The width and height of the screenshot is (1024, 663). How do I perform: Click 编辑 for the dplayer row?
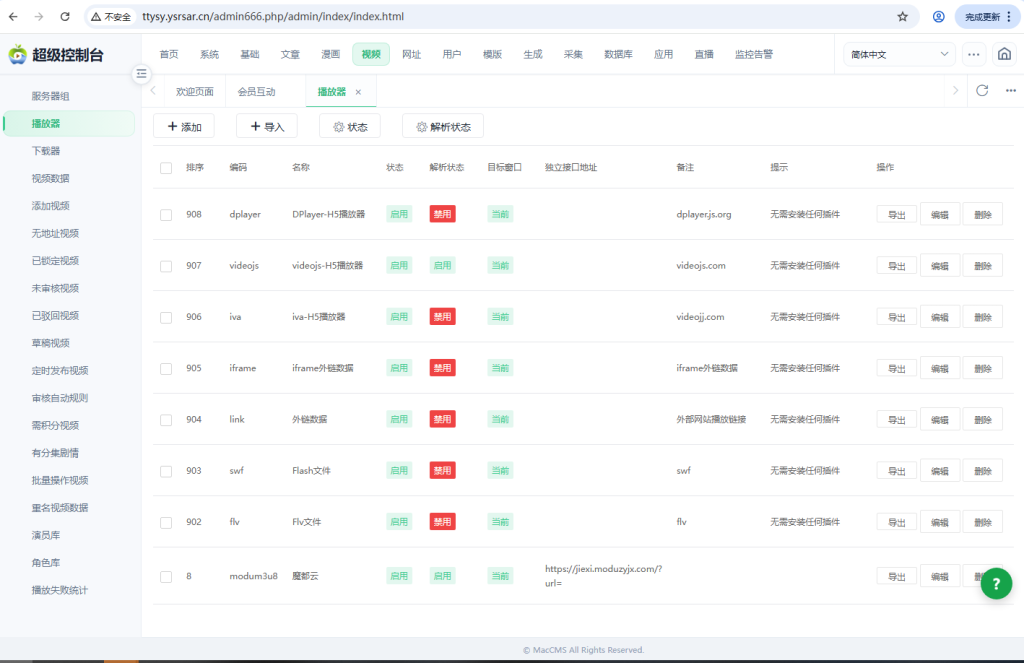coord(940,215)
